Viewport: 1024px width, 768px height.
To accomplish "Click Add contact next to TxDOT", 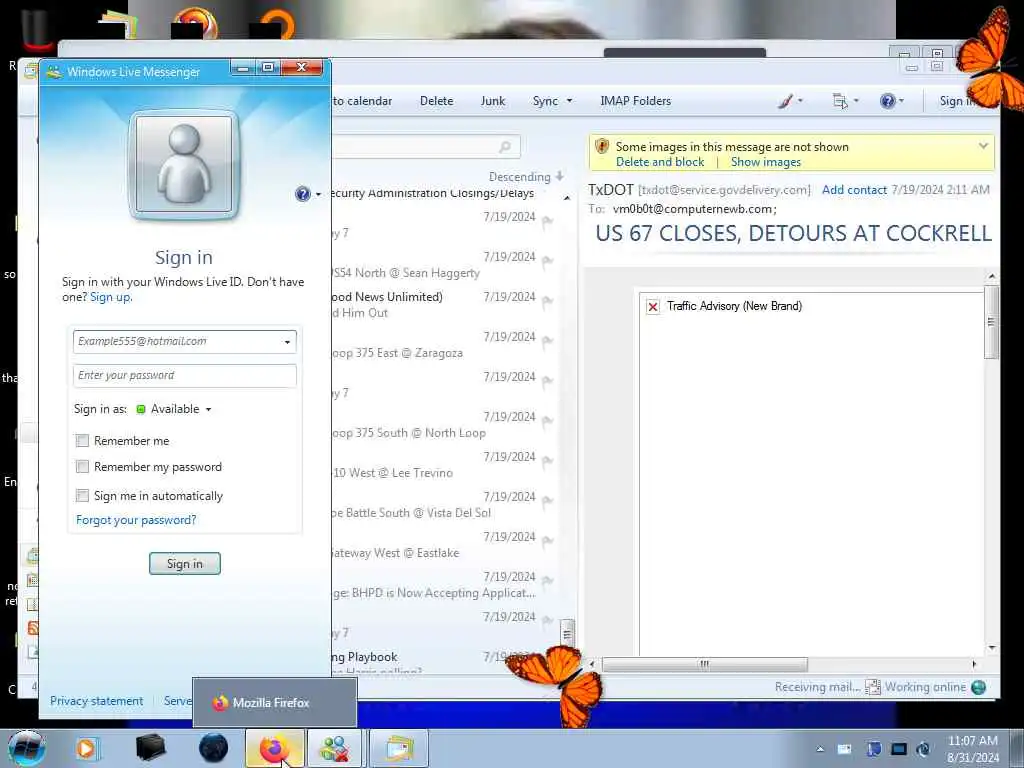I will click(x=854, y=190).
